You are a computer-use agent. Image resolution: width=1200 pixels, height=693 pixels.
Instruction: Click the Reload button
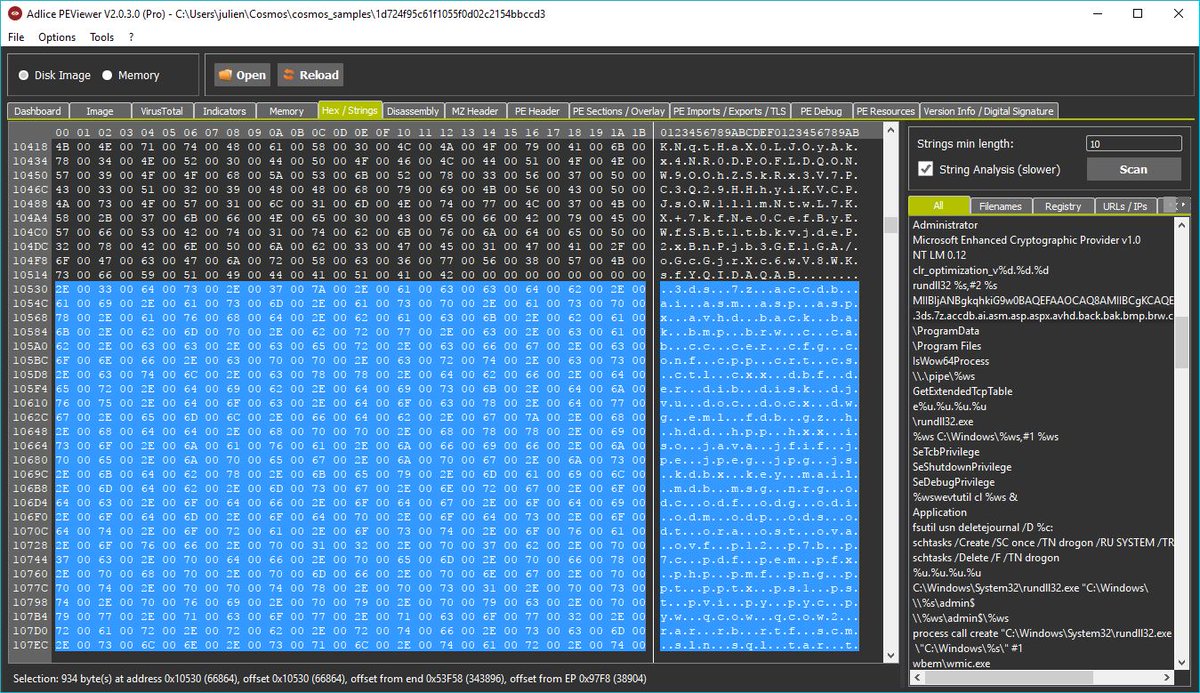pyautogui.click(x=310, y=75)
